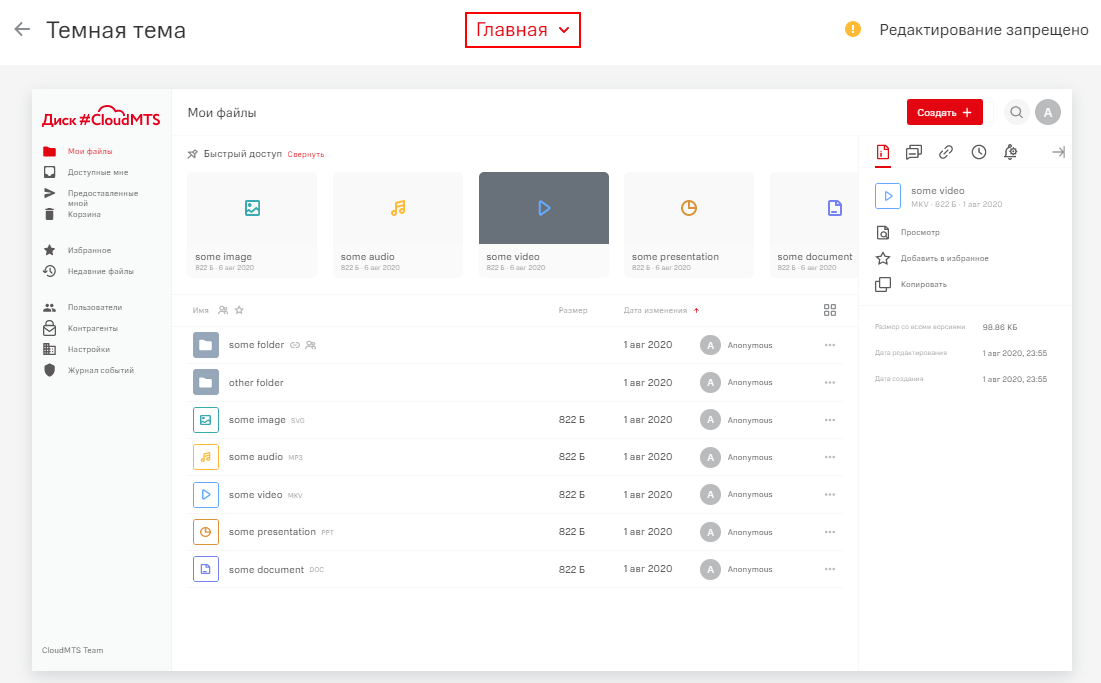Image resolution: width=1101 pixels, height=683 pixels.
Task: Select the some video quick access thumbnail
Action: click(543, 224)
